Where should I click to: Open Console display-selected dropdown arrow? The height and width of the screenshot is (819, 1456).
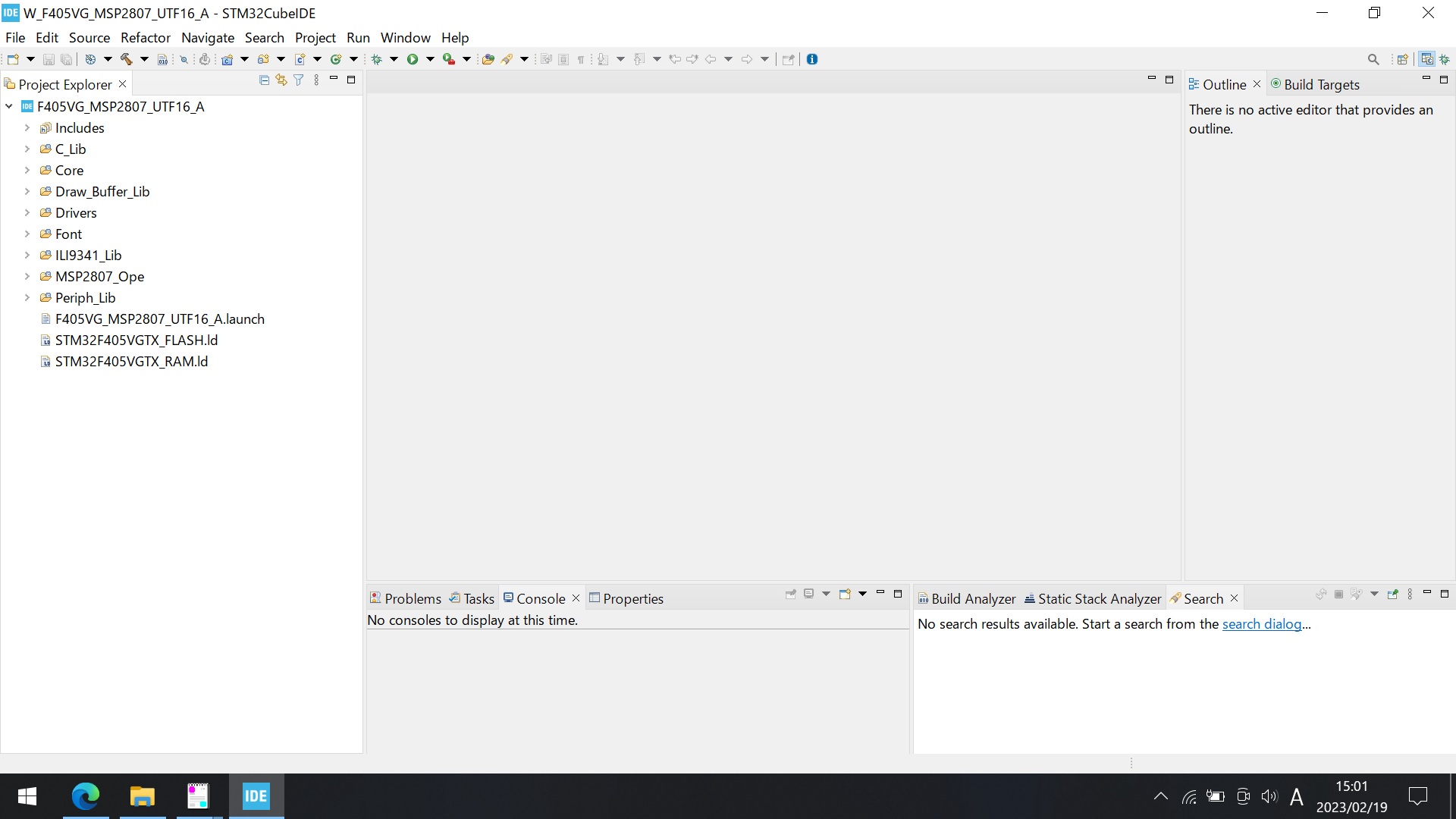click(826, 594)
